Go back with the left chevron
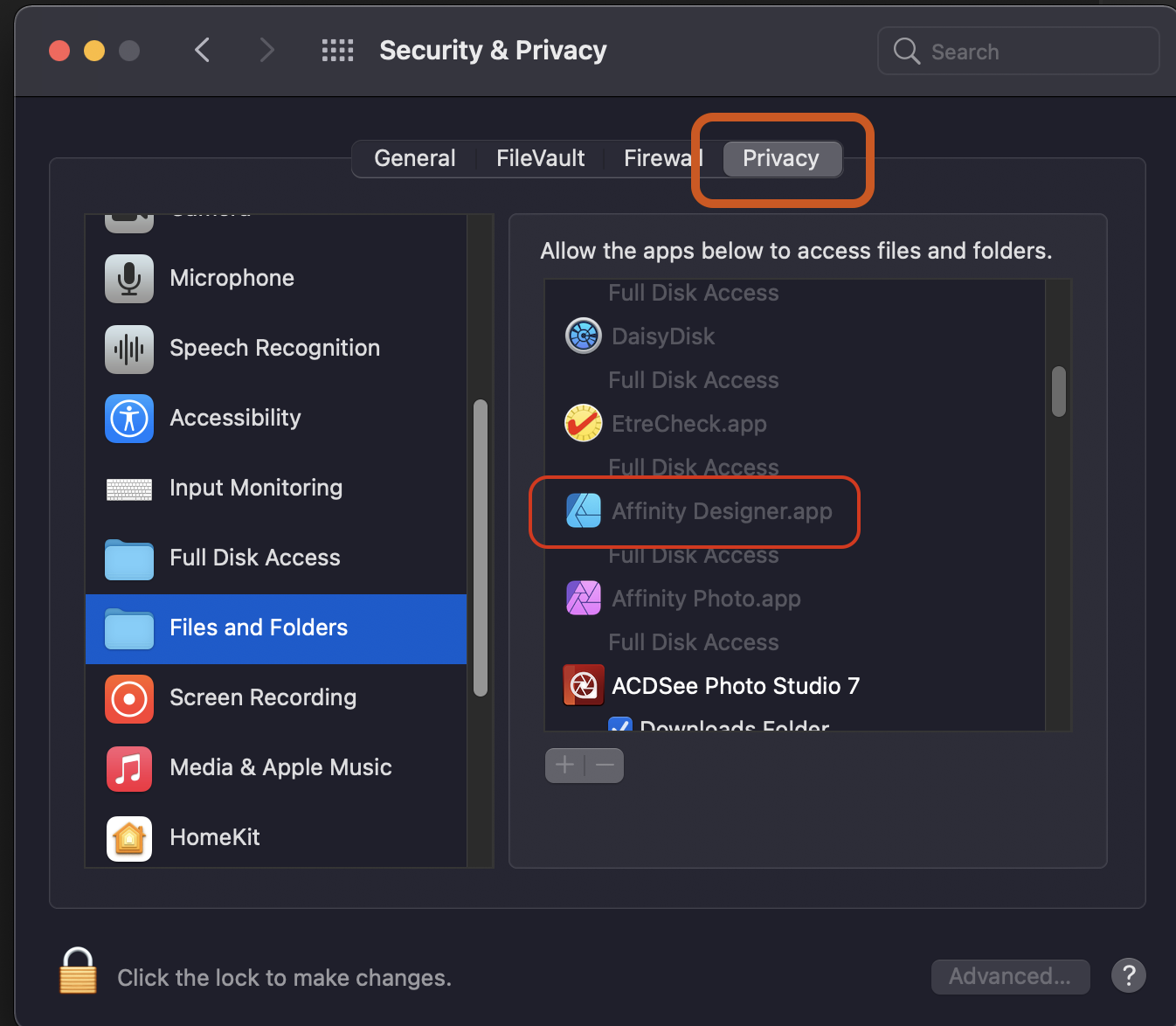 (x=202, y=51)
